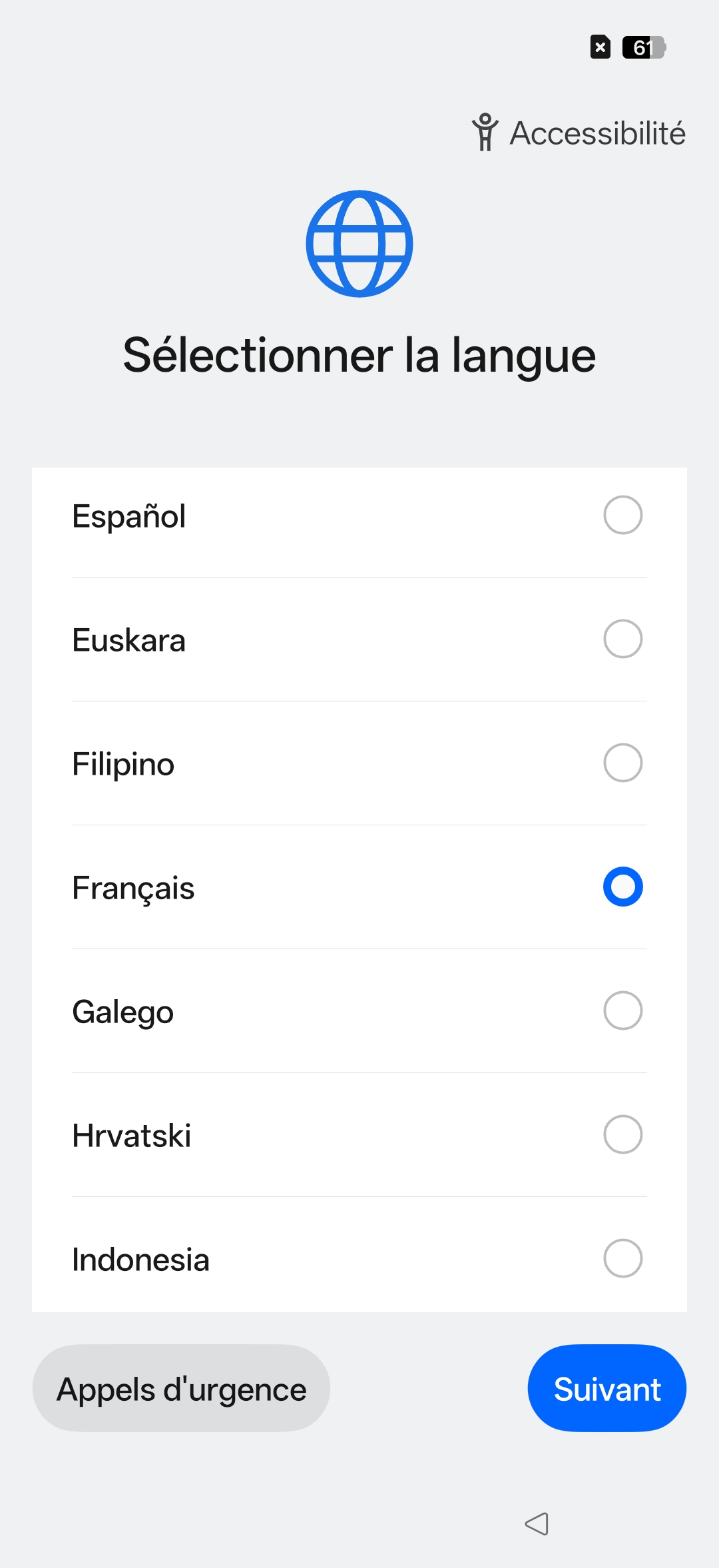Viewport: 719px width, 1568px height.
Task: Open the Accessibilité link
Action: tap(597, 133)
